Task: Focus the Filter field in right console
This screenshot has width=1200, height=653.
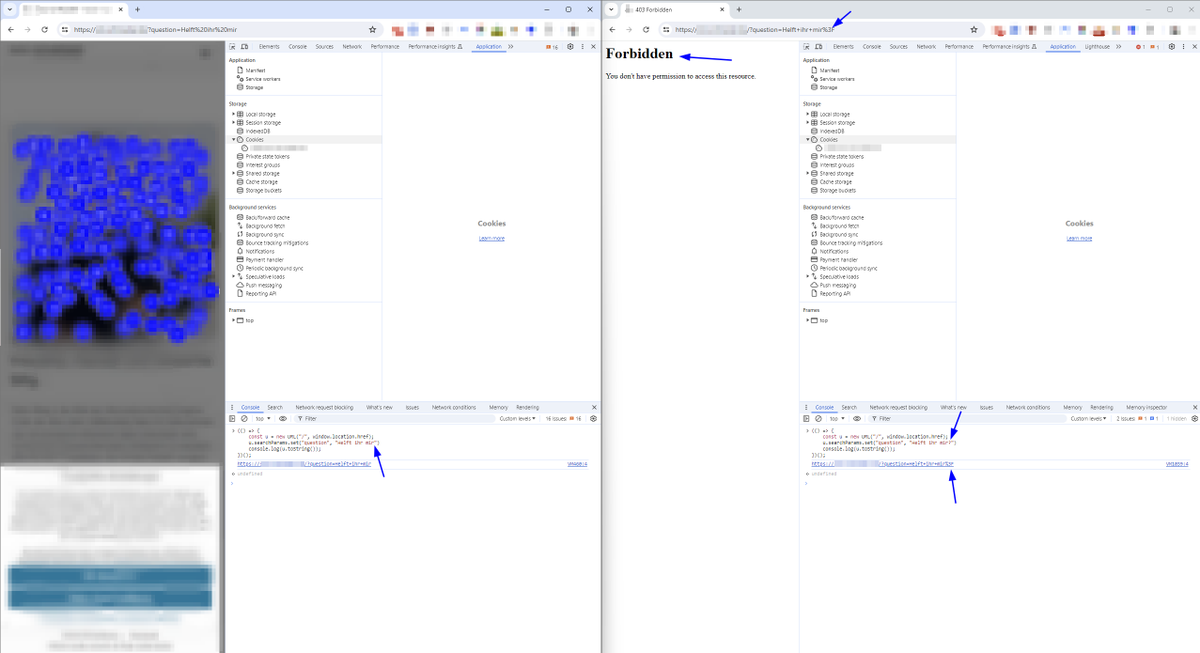Action: tap(967, 419)
